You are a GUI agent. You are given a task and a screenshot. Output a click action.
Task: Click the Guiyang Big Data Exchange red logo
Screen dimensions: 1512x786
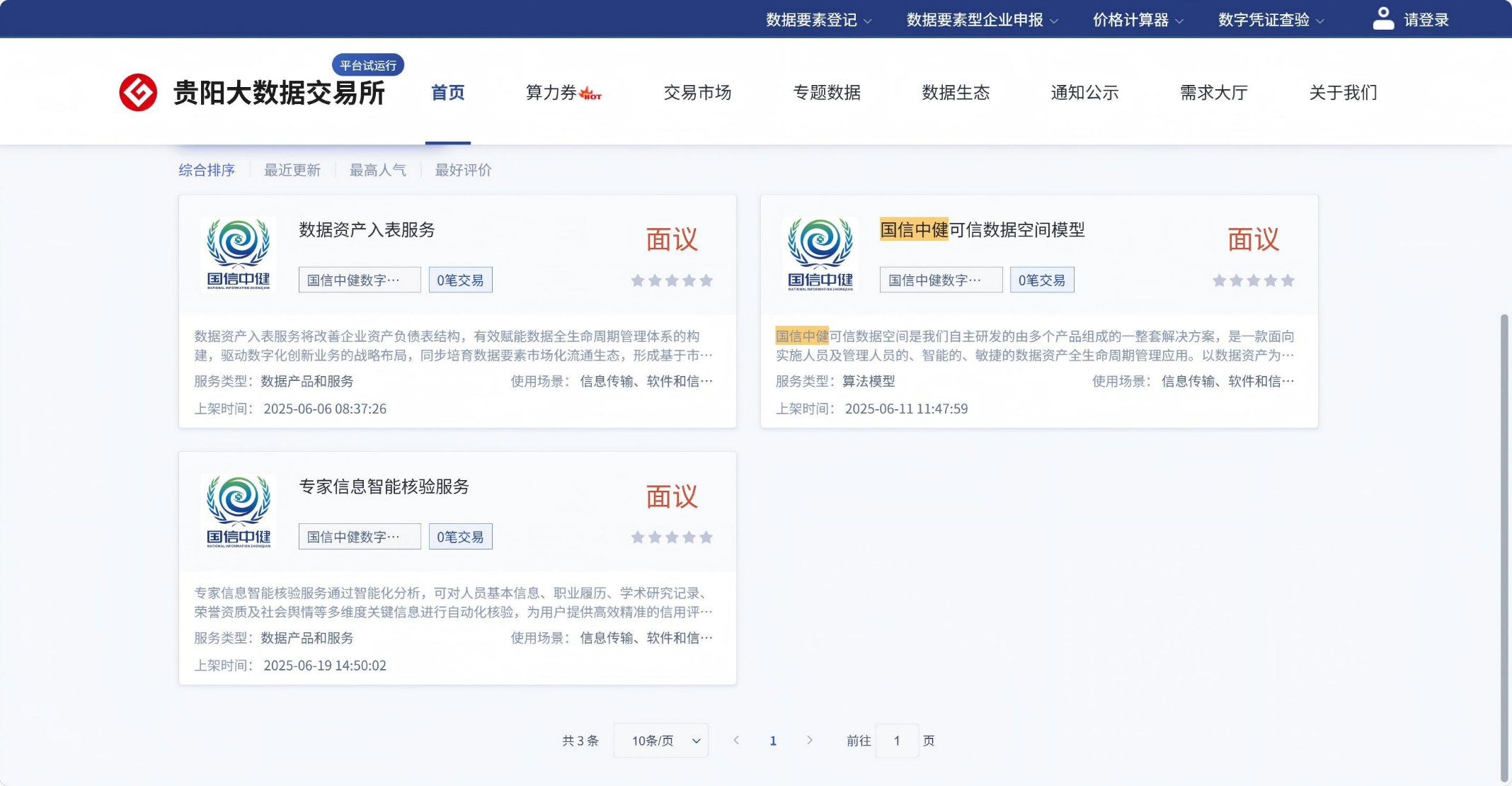pyautogui.click(x=138, y=92)
